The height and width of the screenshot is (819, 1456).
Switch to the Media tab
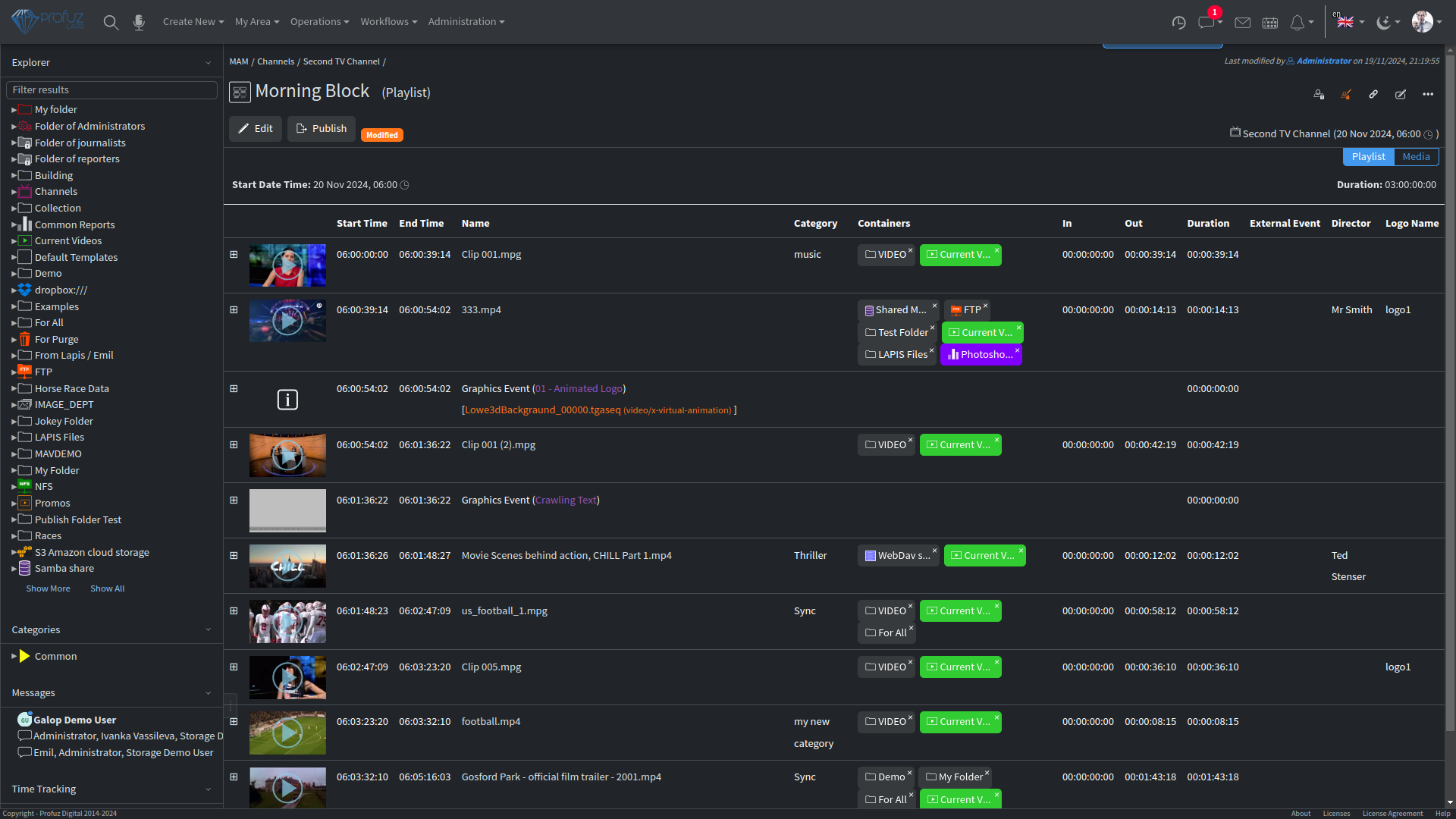(x=1416, y=157)
